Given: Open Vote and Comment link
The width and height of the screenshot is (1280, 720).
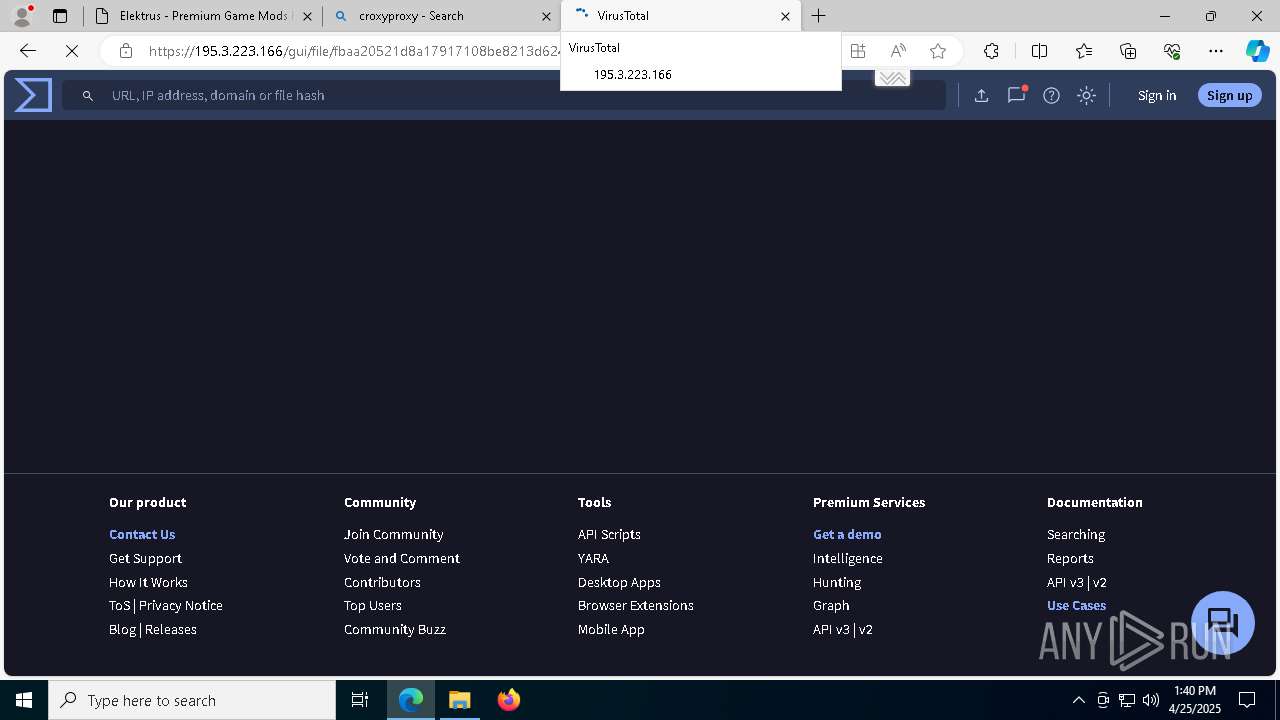Looking at the screenshot, I should point(402,558).
